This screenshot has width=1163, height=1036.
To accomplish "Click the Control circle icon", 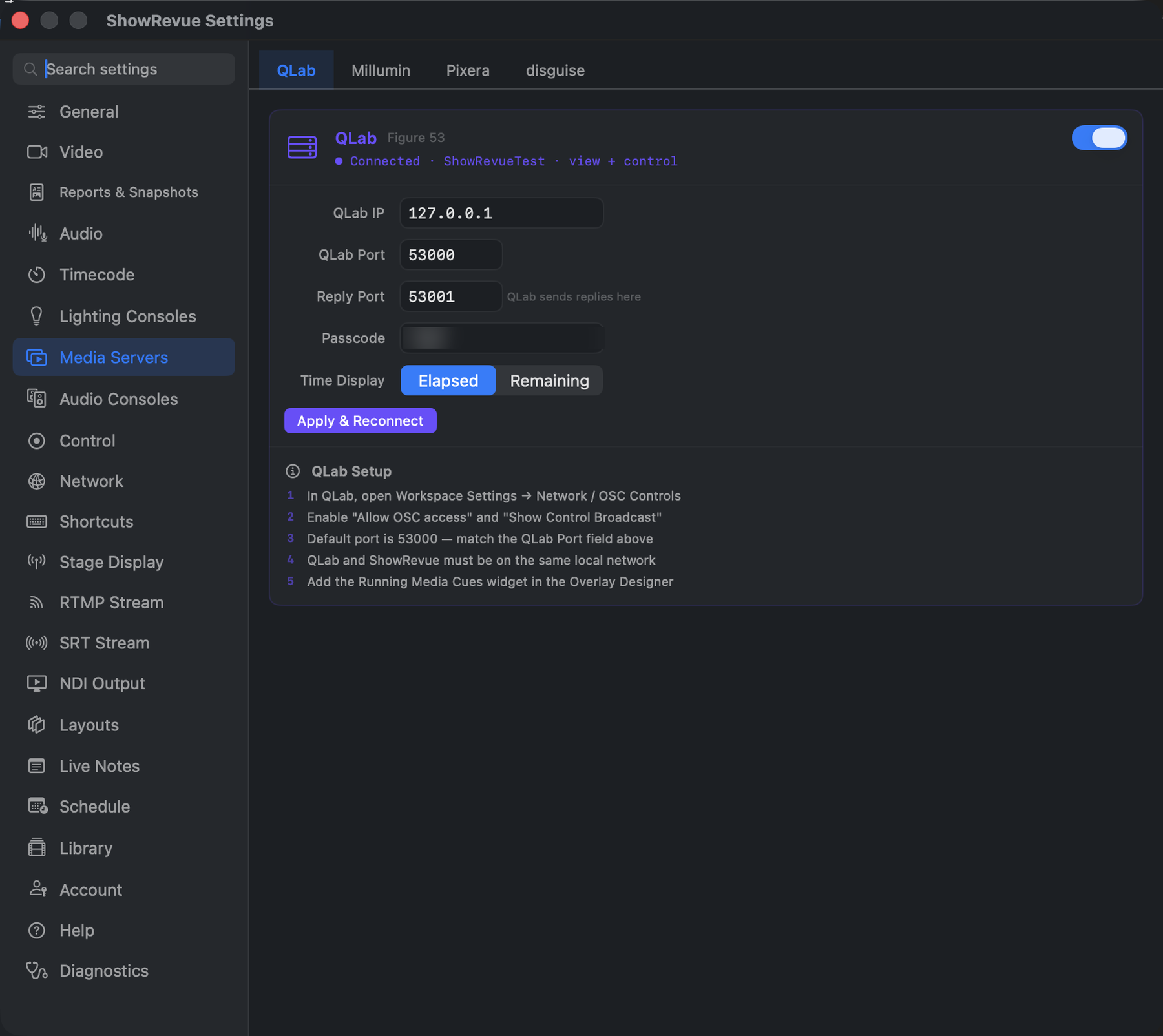I will [x=37, y=440].
